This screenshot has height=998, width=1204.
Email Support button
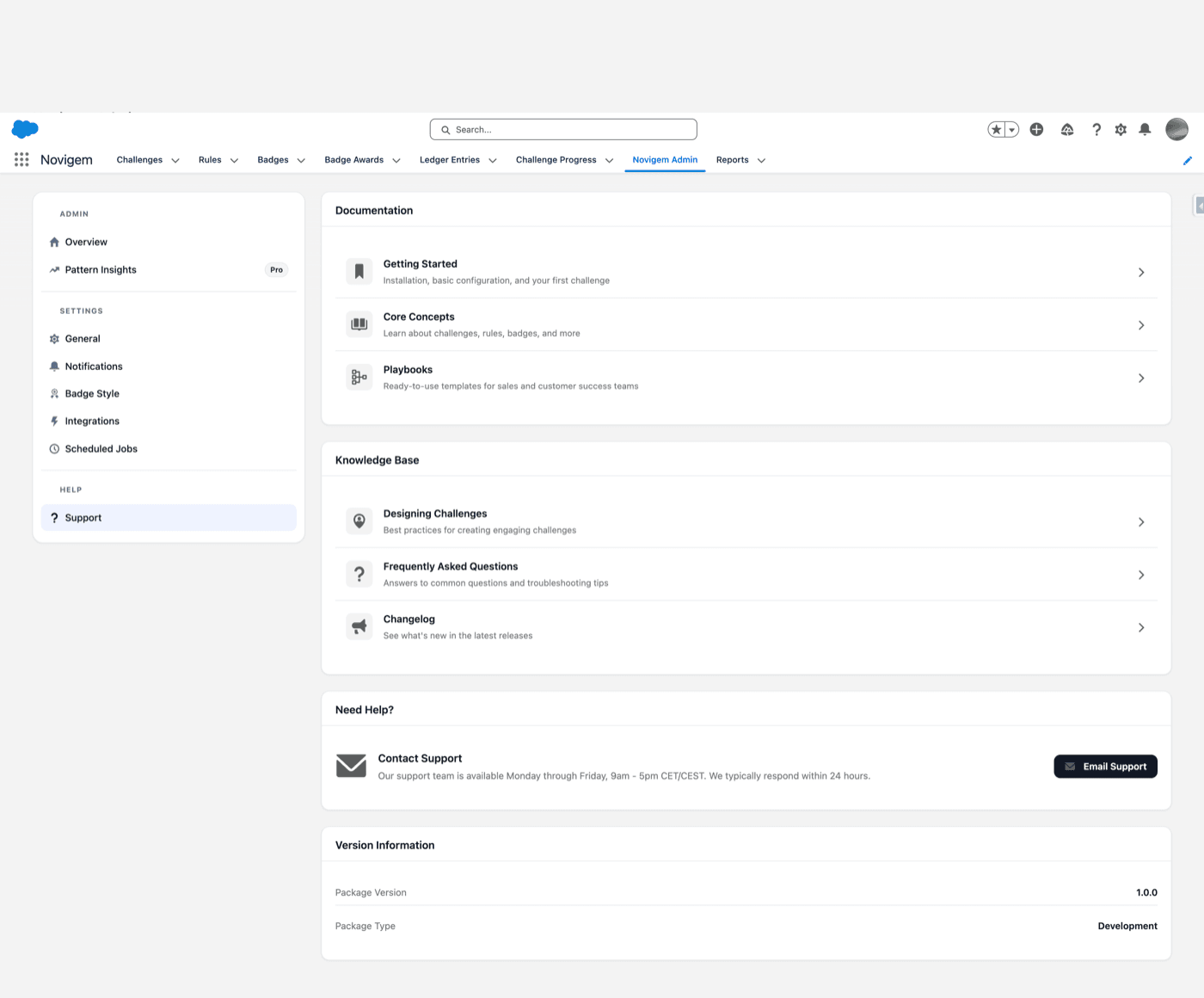pyautogui.click(x=1105, y=767)
